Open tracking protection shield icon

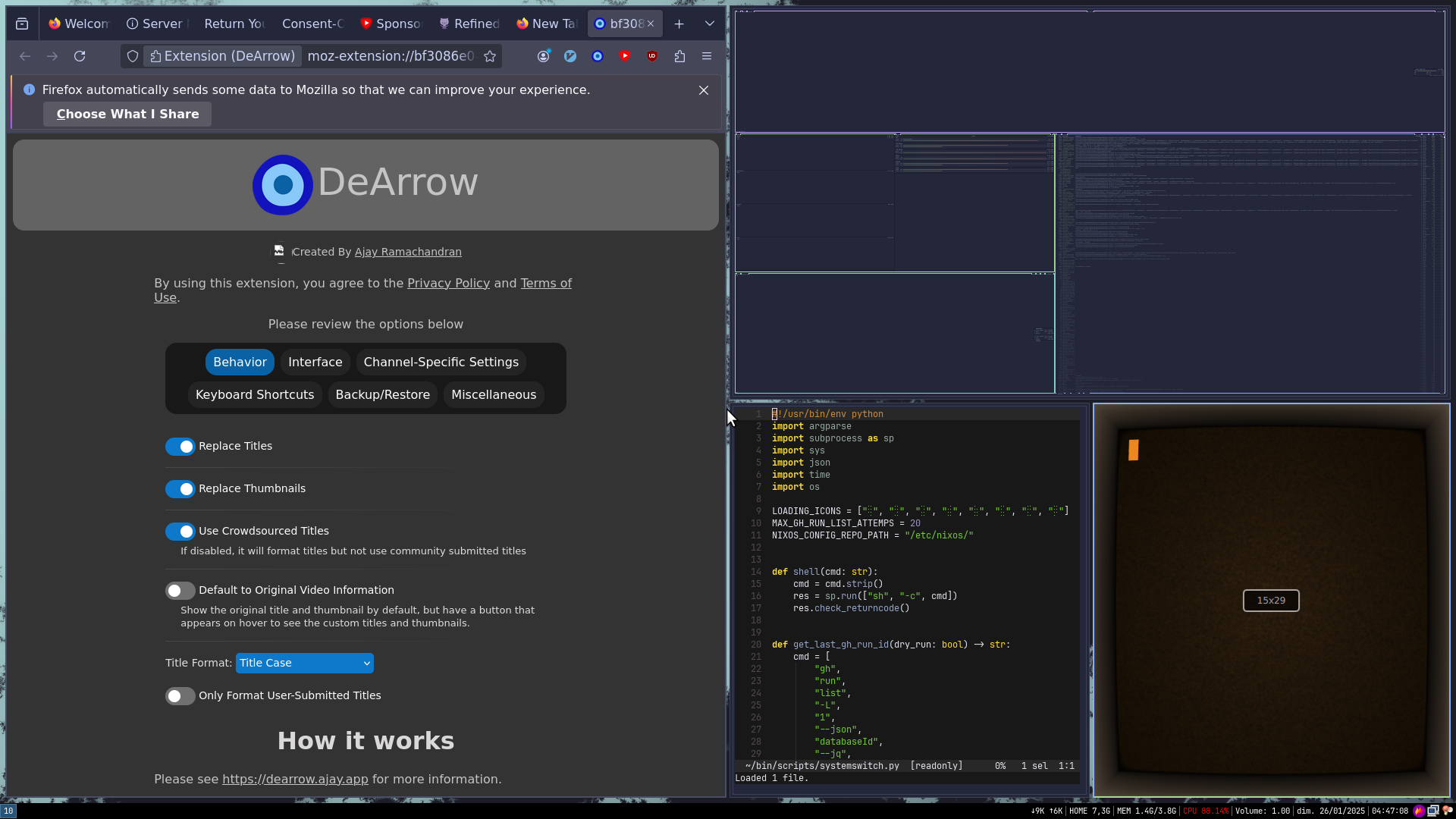[x=133, y=56]
